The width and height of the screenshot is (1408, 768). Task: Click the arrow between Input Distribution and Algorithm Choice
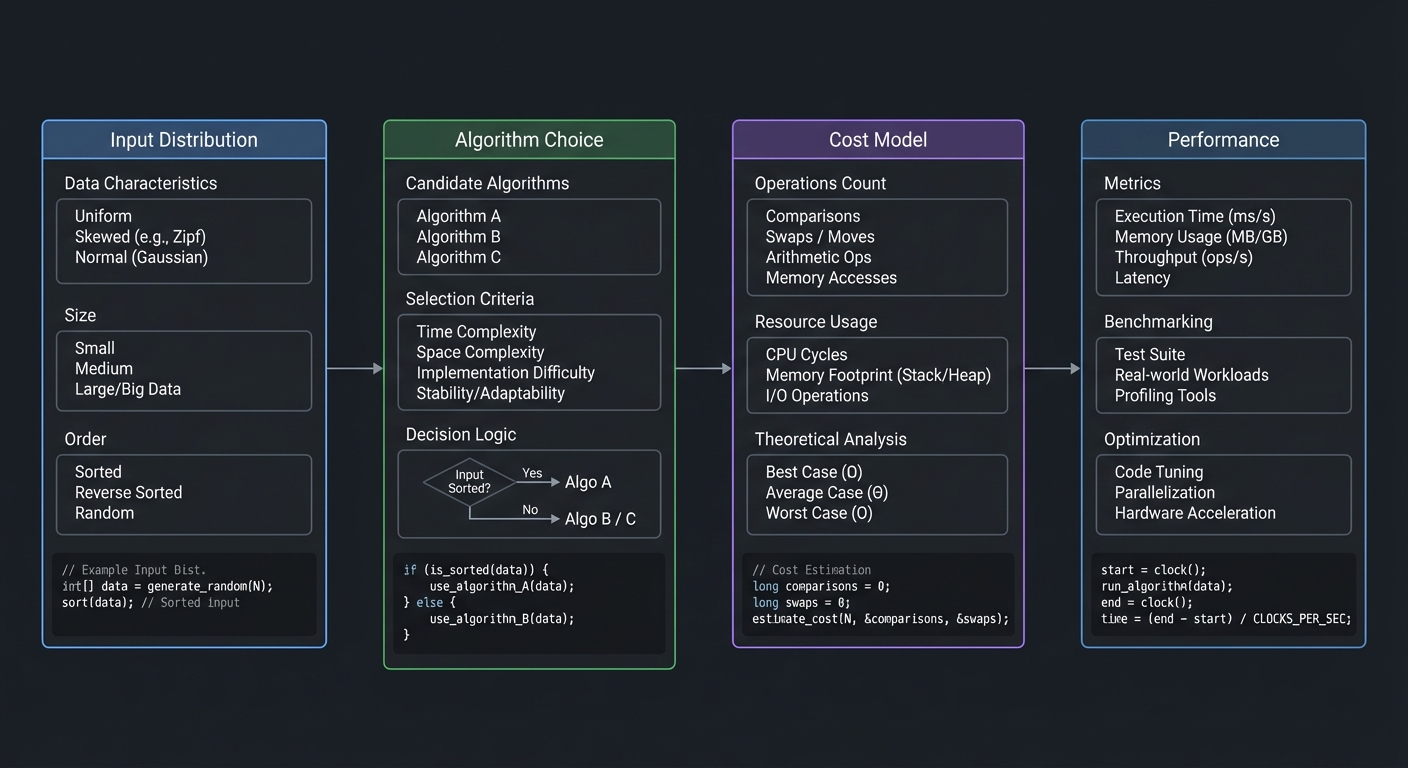coord(355,368)
